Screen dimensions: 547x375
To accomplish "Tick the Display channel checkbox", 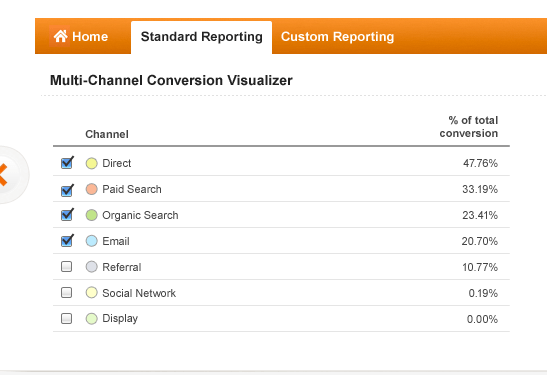I will click(x=66, y=318).
